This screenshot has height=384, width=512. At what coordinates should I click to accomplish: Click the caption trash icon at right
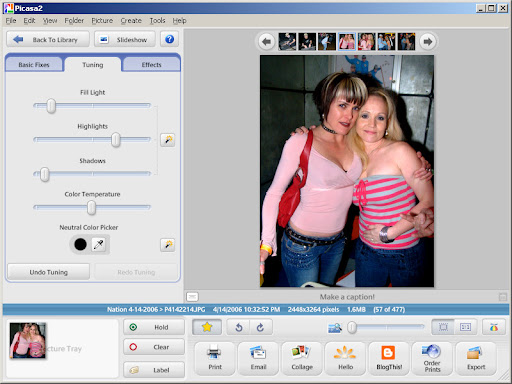click(503, 297)
